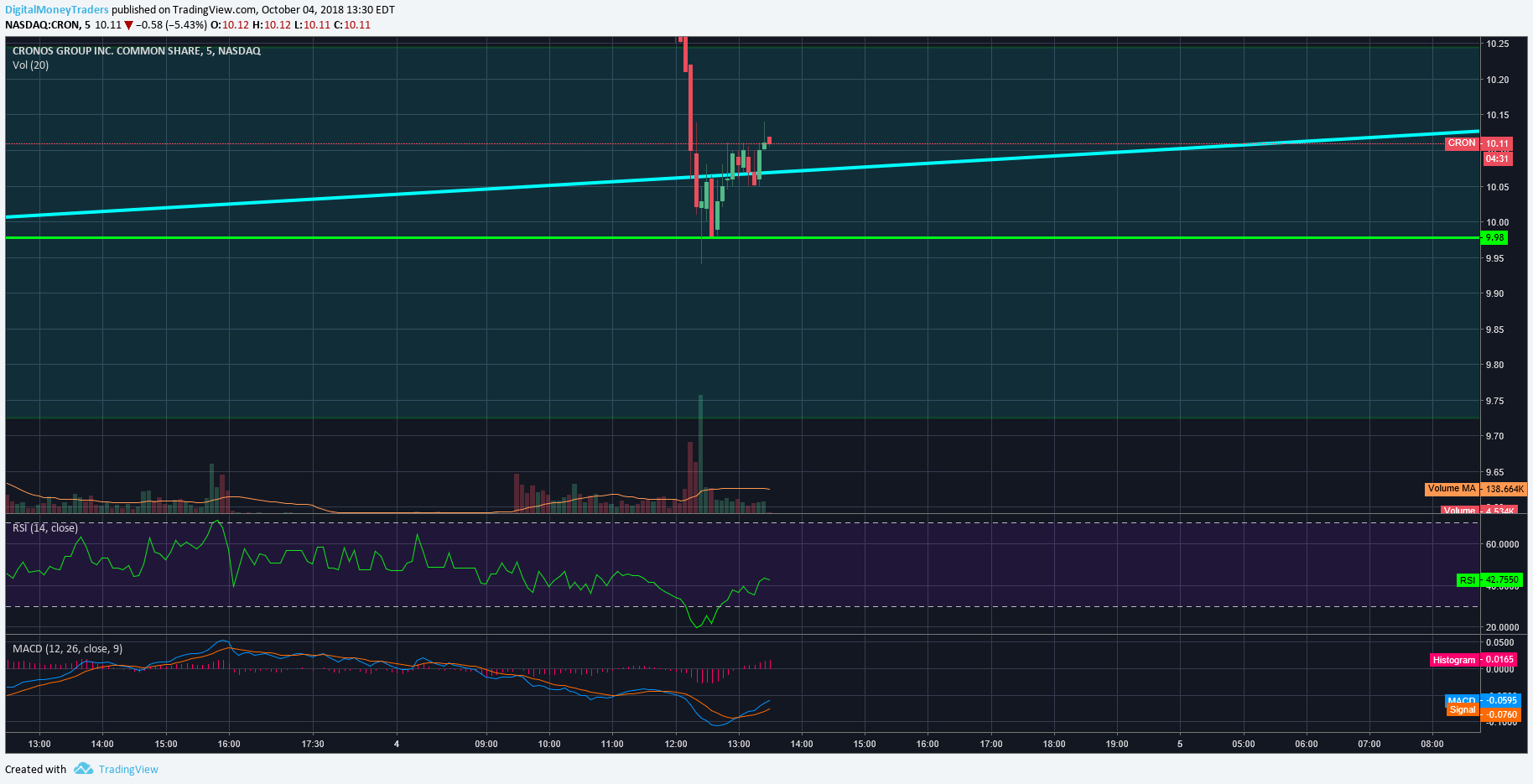Click the -5.43% change value in header

tap(186, 25)
